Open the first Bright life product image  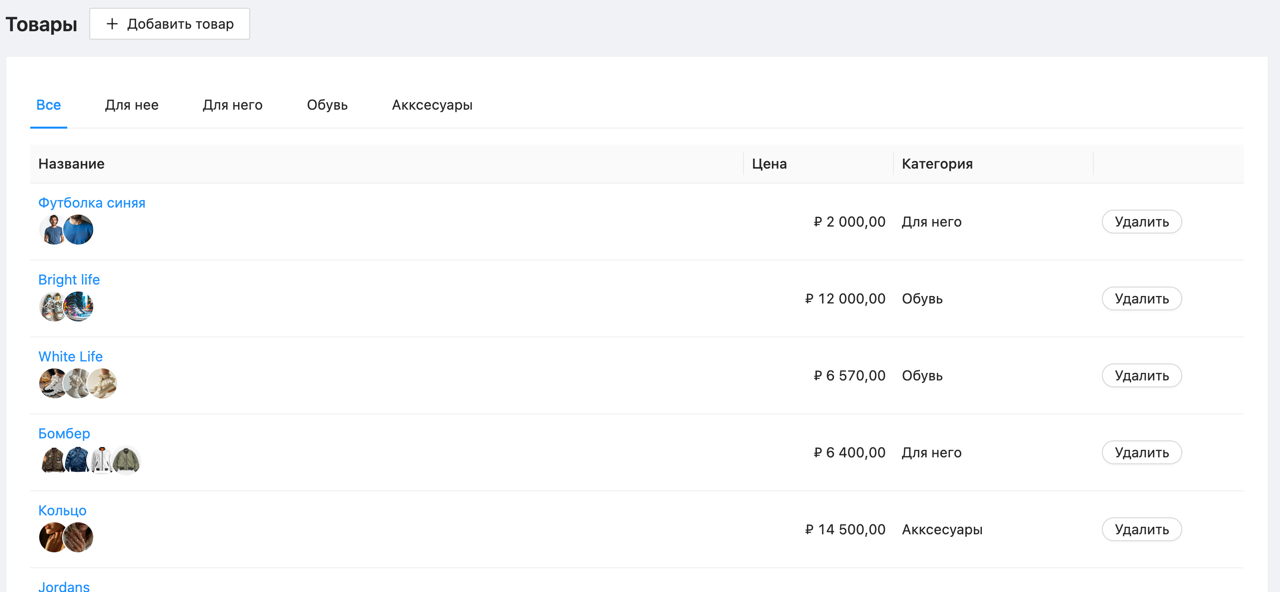click(52, 307)
